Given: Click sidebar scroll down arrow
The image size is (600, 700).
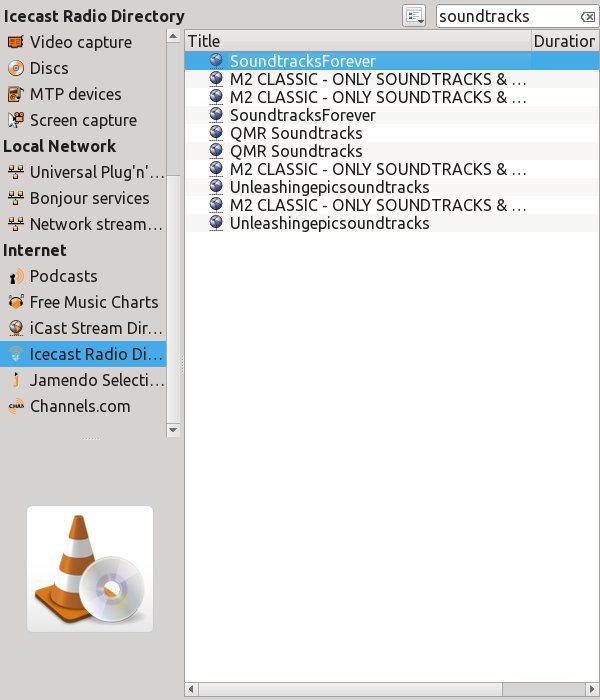Looking at the screenshot, I should click(173, 430).
